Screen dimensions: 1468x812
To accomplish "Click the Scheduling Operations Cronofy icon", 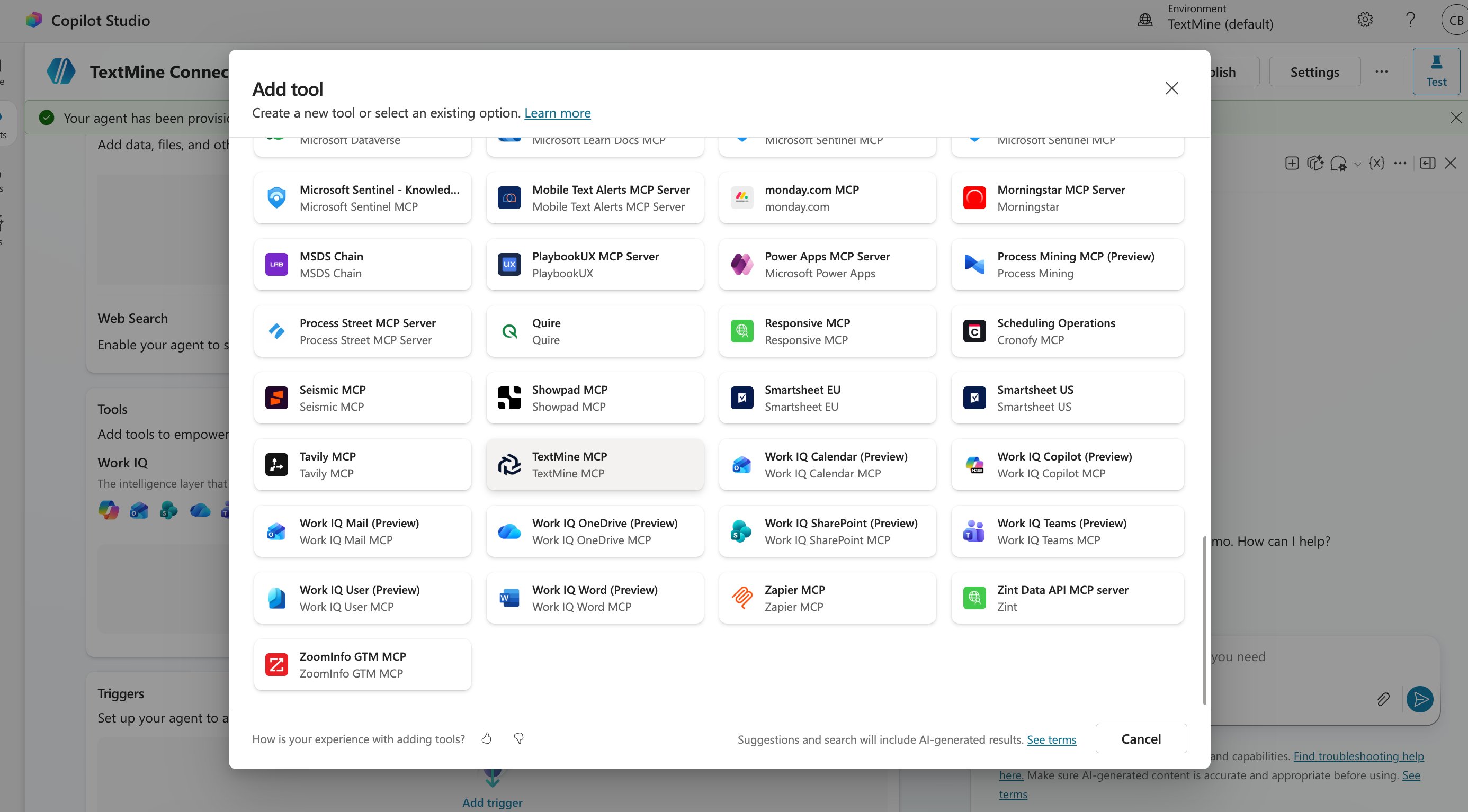I will [x=974, y=331].
